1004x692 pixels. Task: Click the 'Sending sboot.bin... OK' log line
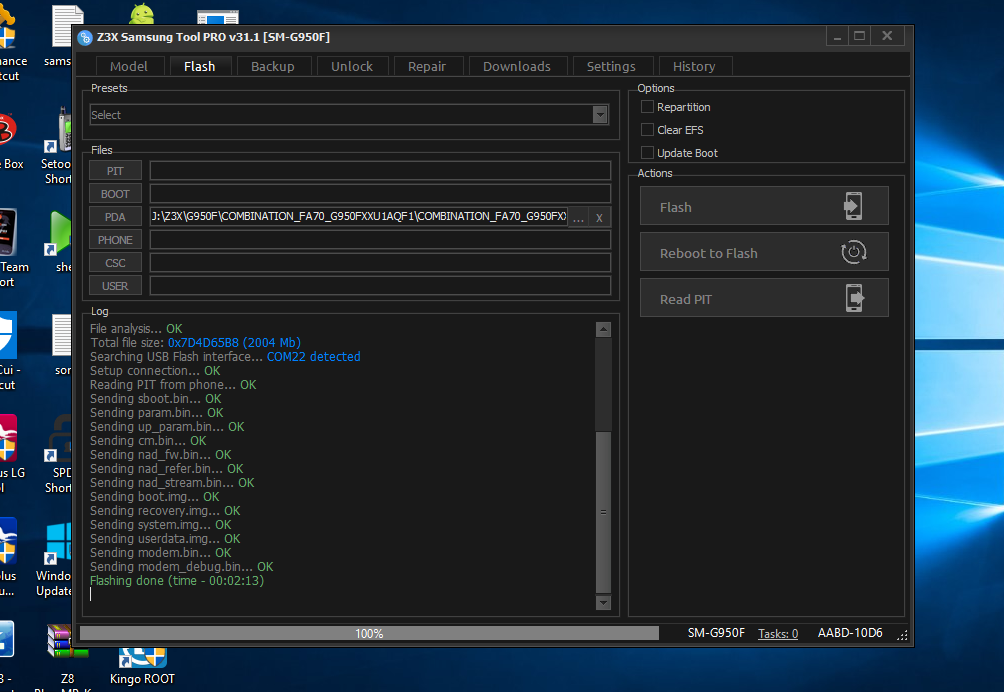156,399
